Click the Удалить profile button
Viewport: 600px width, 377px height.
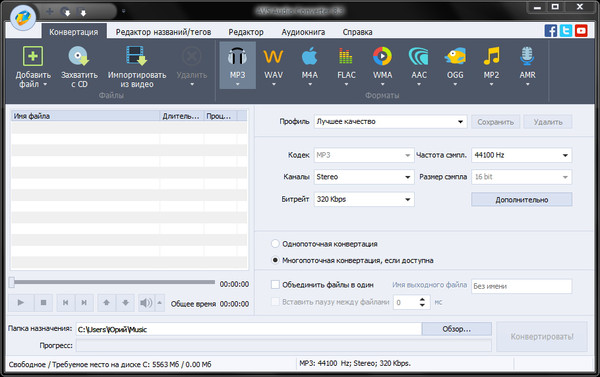[548, 122]
